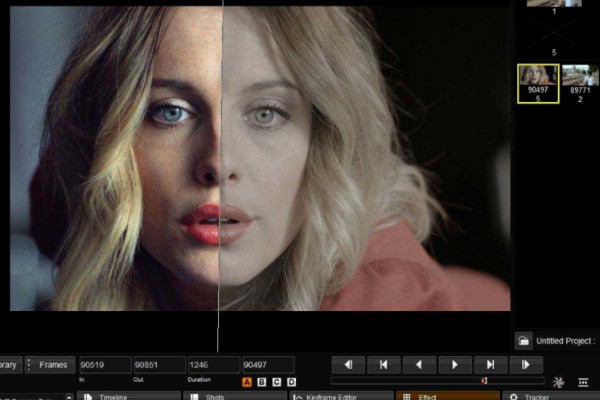The height and width of the screenshot is (400, 600).
Task: Select grade version A
Action: pyautogui.click(x=247, y=382)
